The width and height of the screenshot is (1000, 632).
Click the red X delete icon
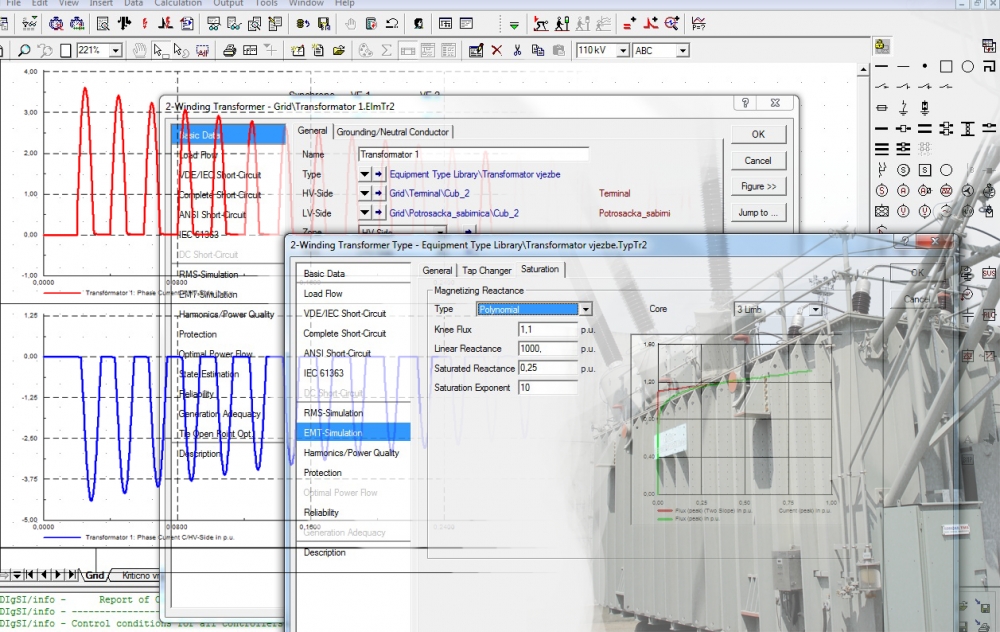click(x=496, y=50)
